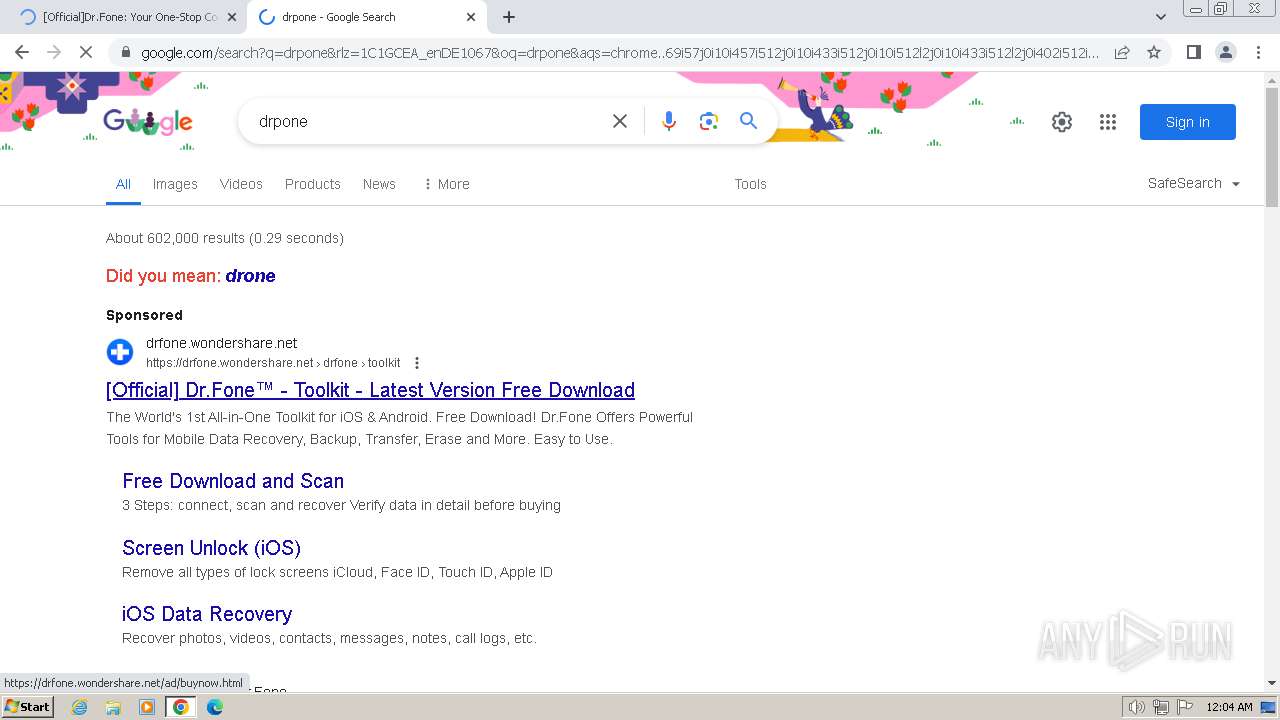
Task: Open Dr.Fone Toolkit Free Download link
Action: 370,390
